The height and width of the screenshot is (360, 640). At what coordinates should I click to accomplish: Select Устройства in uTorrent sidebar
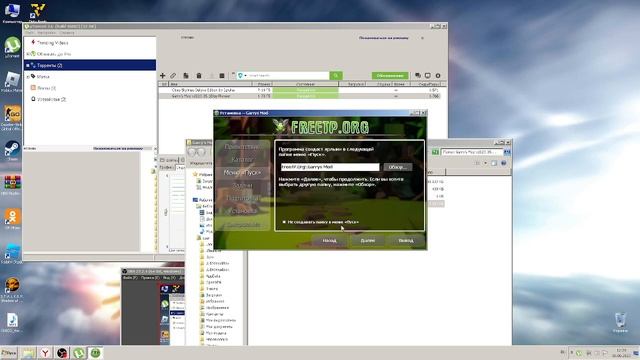coord(51,99)
